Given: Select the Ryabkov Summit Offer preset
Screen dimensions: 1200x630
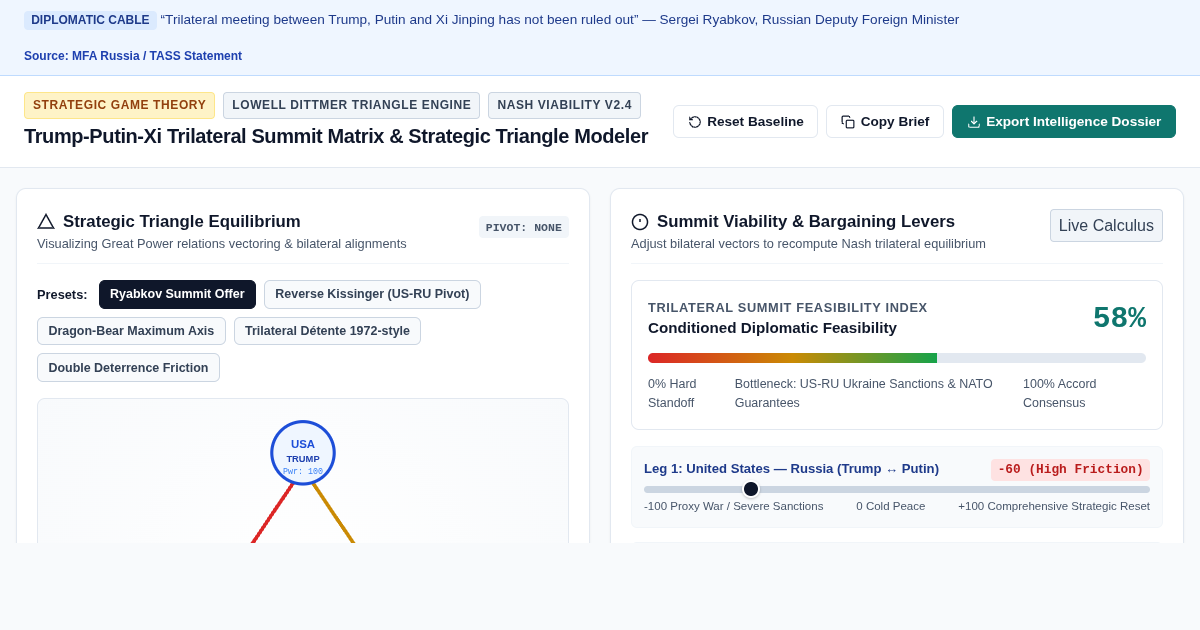Looking at the screenshot, I should point(177,294).
